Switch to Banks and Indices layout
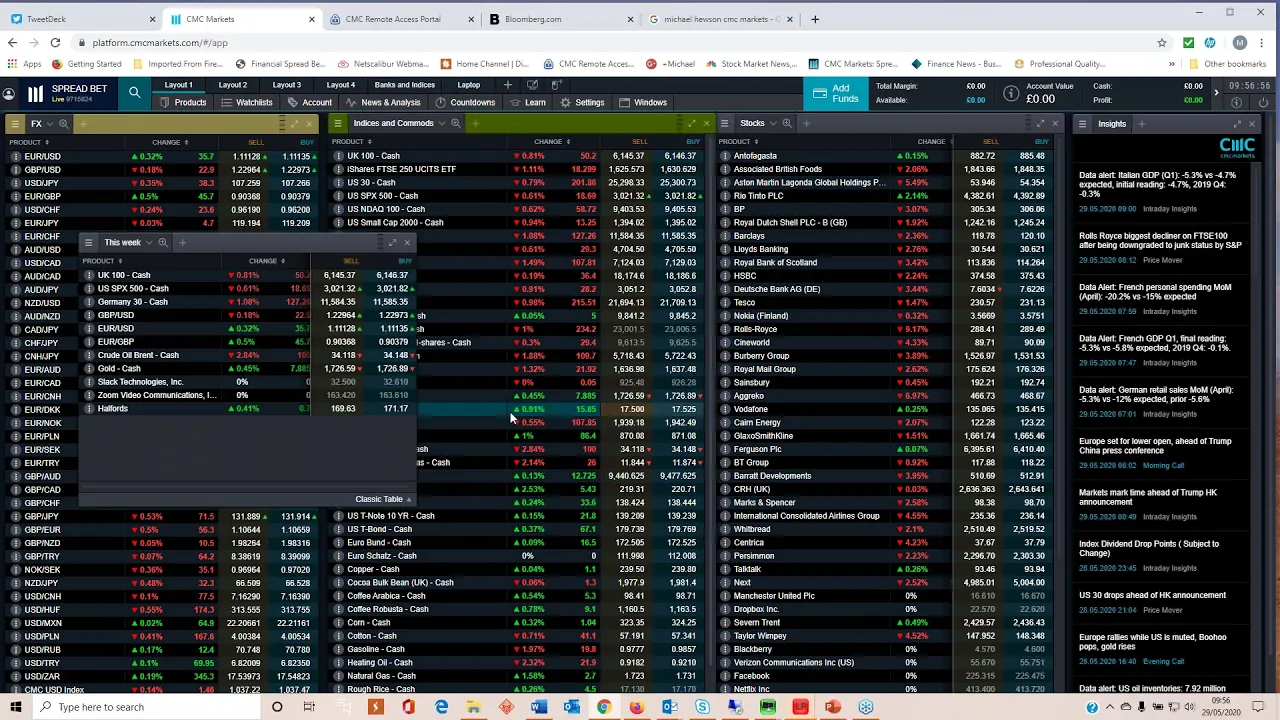The height and width of the screenshot is (720, 1280). click(x=404, y=85)
